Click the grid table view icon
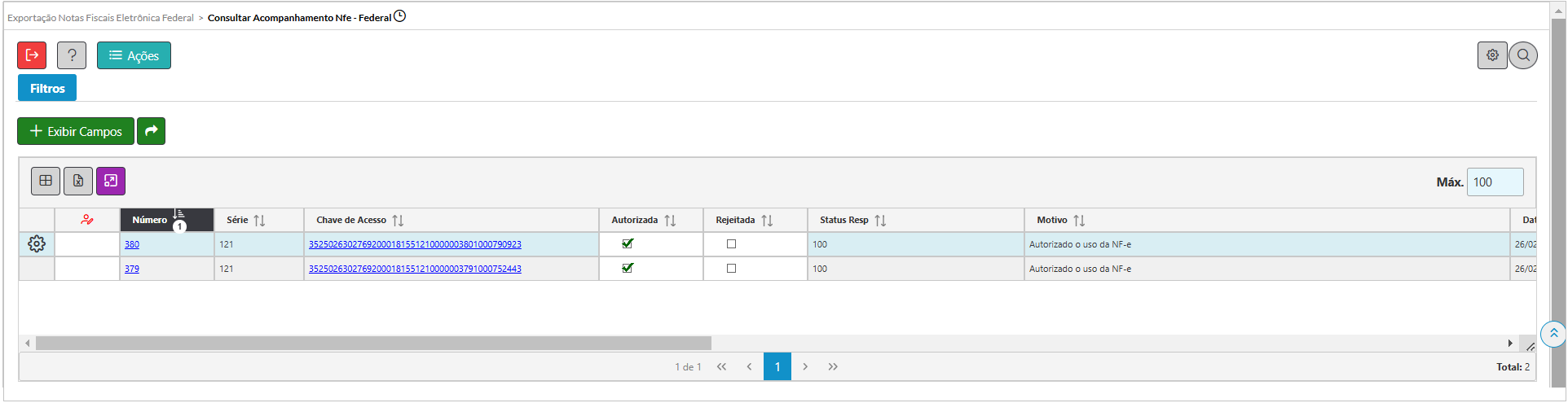 pyautogui.click(x=46, y=181)
